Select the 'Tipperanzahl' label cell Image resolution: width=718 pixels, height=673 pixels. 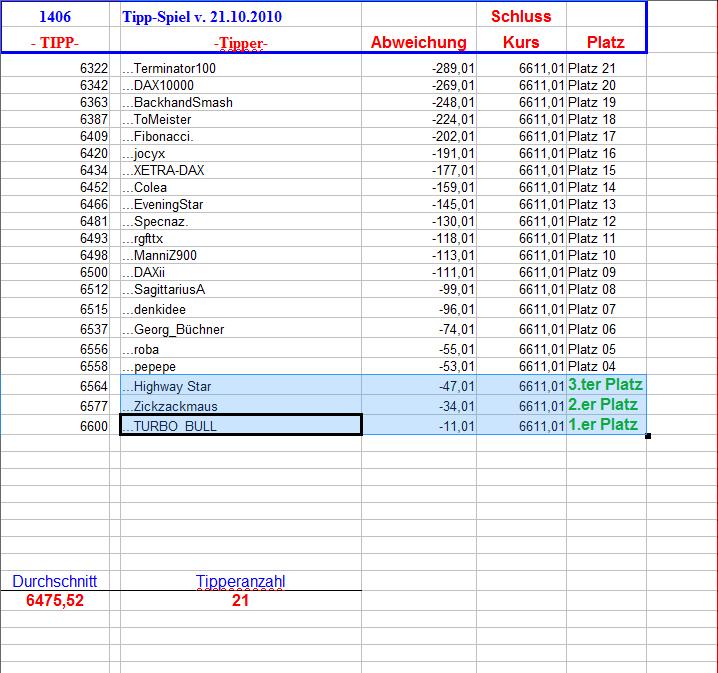tap(241, 581)
